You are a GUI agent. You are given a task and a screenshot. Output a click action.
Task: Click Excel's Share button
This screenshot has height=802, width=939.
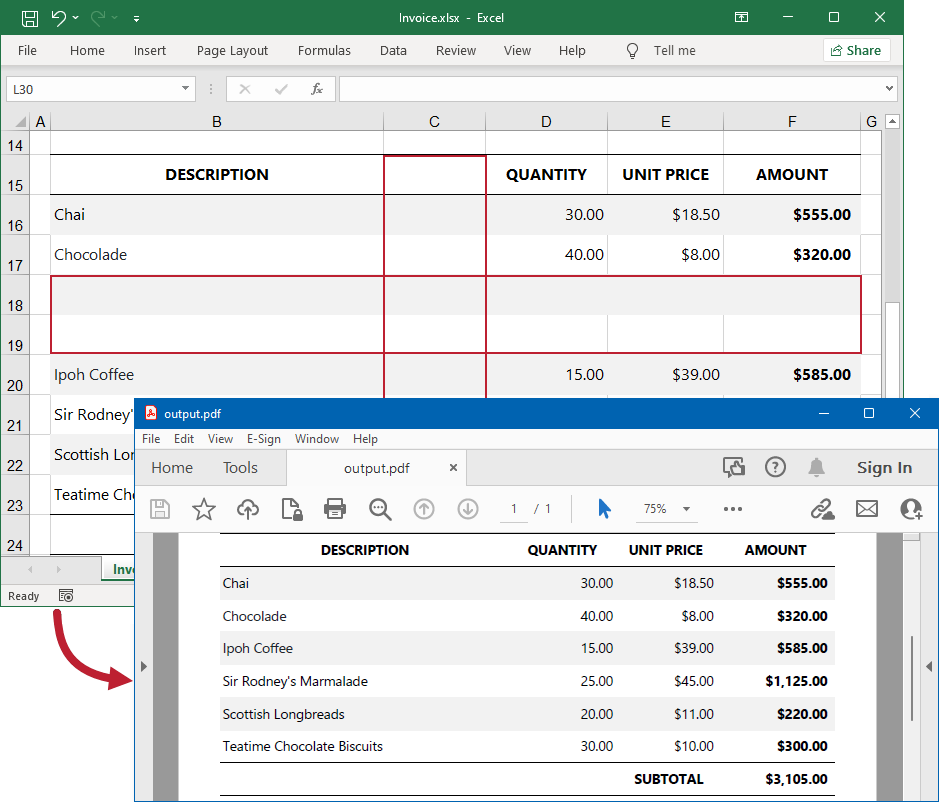pos(856,50)
